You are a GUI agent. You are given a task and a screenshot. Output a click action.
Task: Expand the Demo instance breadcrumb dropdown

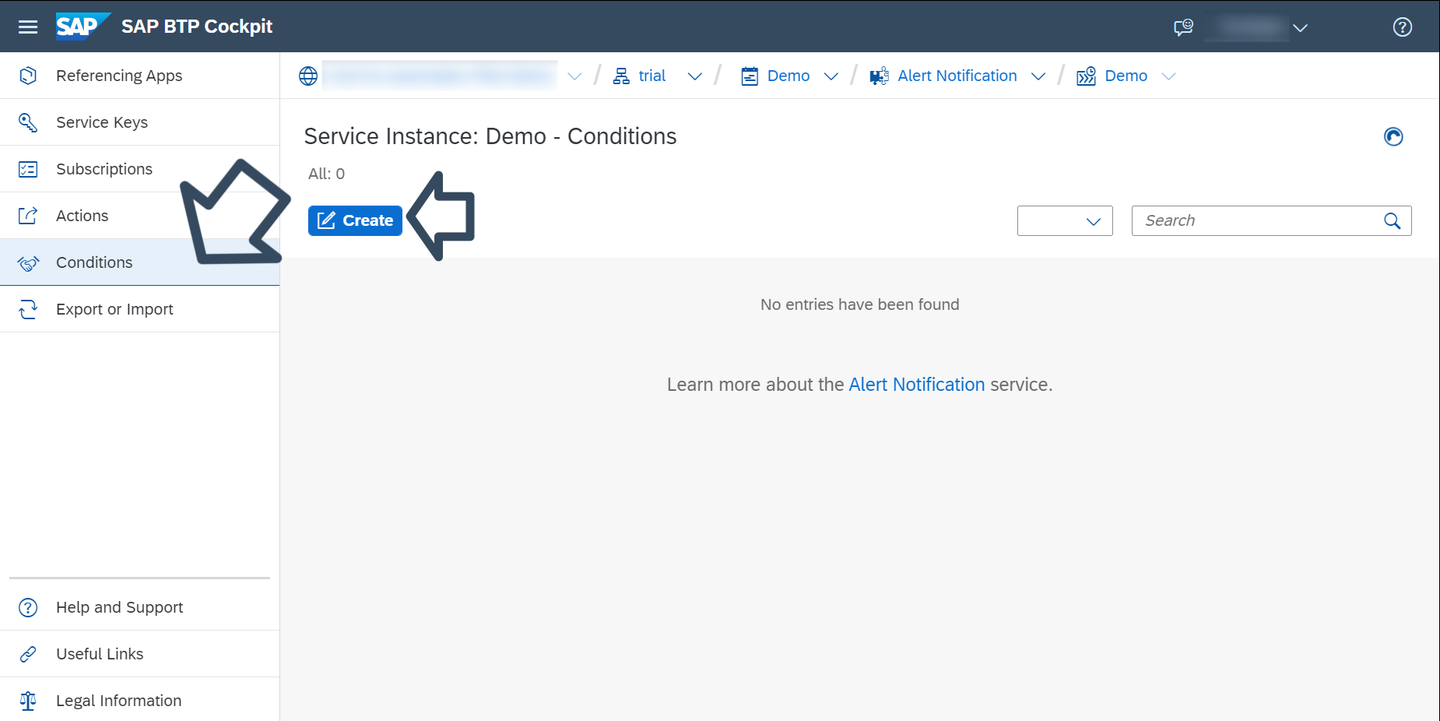coord(1168,77)
